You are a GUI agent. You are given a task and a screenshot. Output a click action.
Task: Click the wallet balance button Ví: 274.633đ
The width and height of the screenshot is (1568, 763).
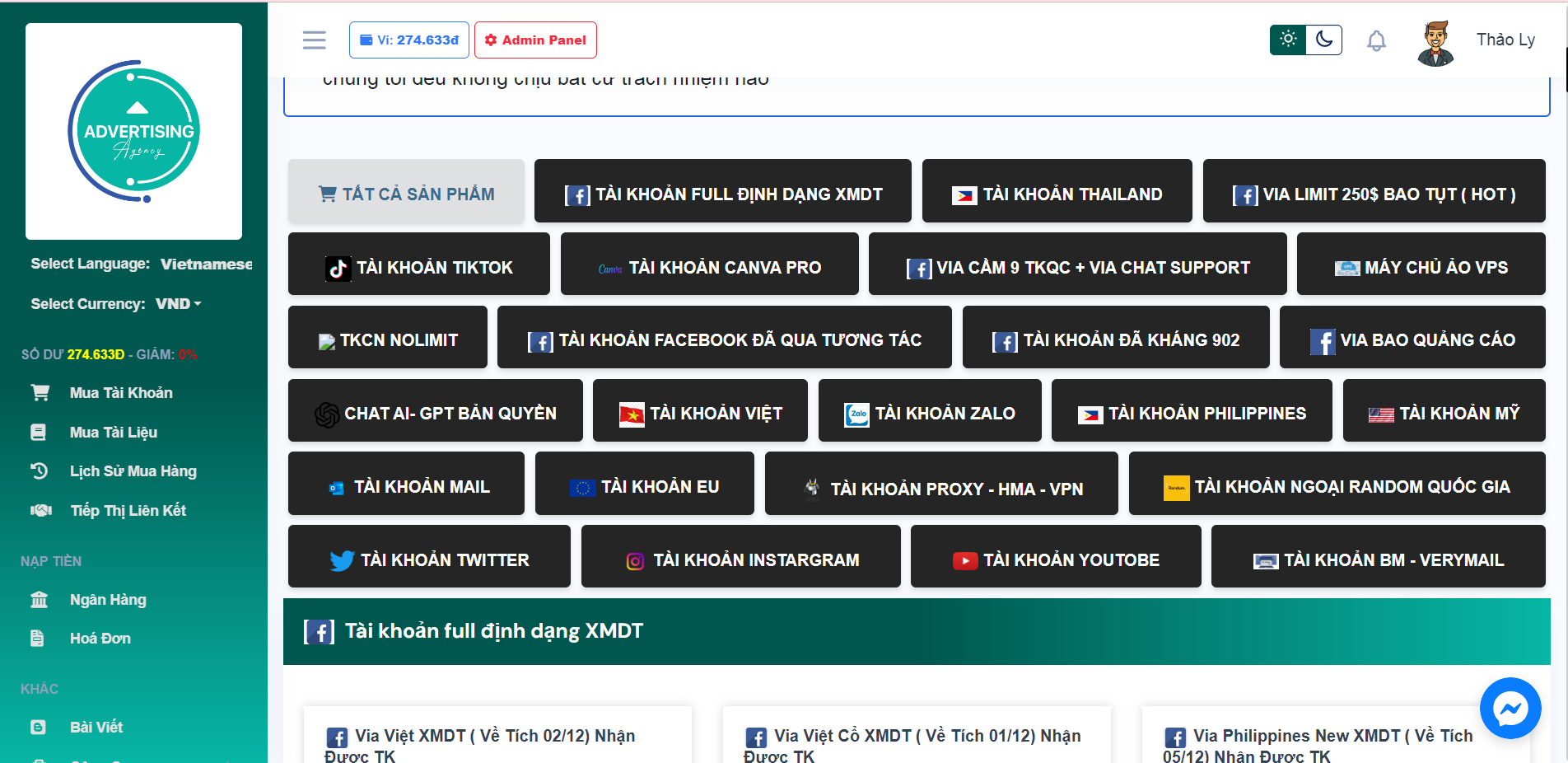coord(409,40)
